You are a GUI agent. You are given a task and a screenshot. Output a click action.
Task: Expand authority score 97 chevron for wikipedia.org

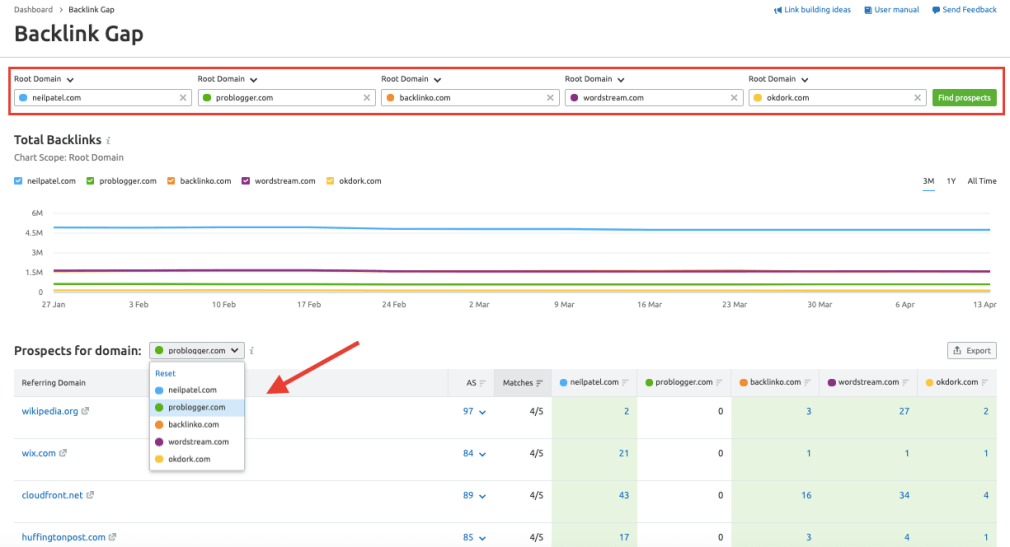[x=483, y=412]
